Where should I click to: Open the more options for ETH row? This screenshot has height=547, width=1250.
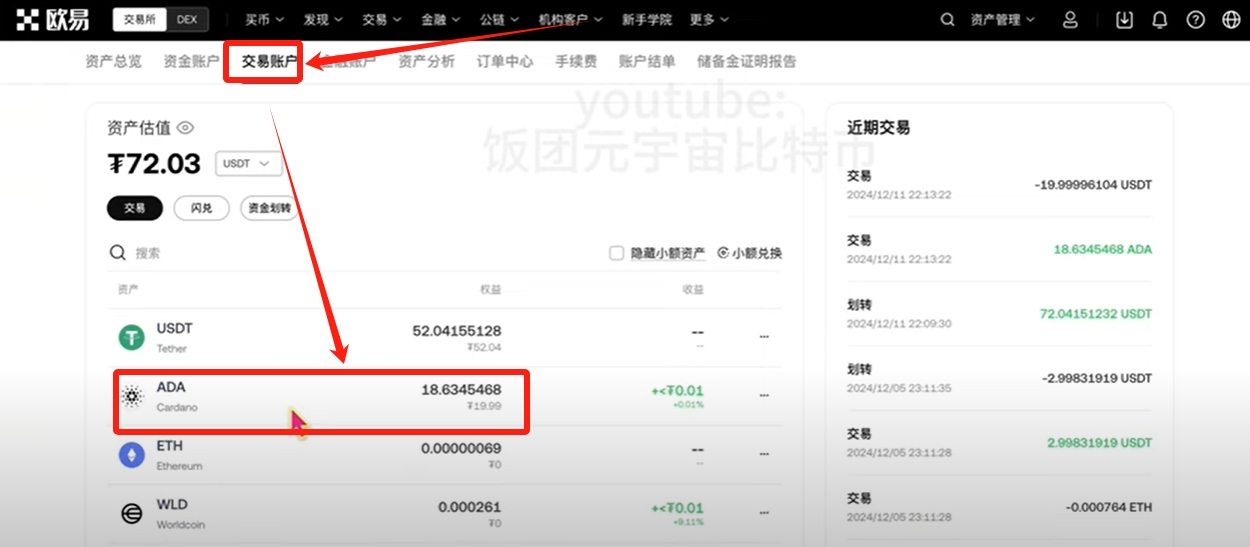[764, 455]
